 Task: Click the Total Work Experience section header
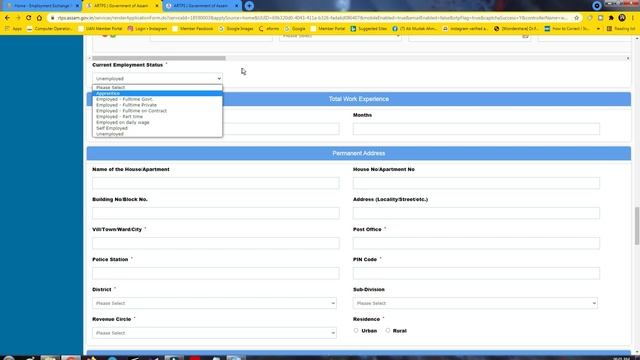tap(359, 99)
